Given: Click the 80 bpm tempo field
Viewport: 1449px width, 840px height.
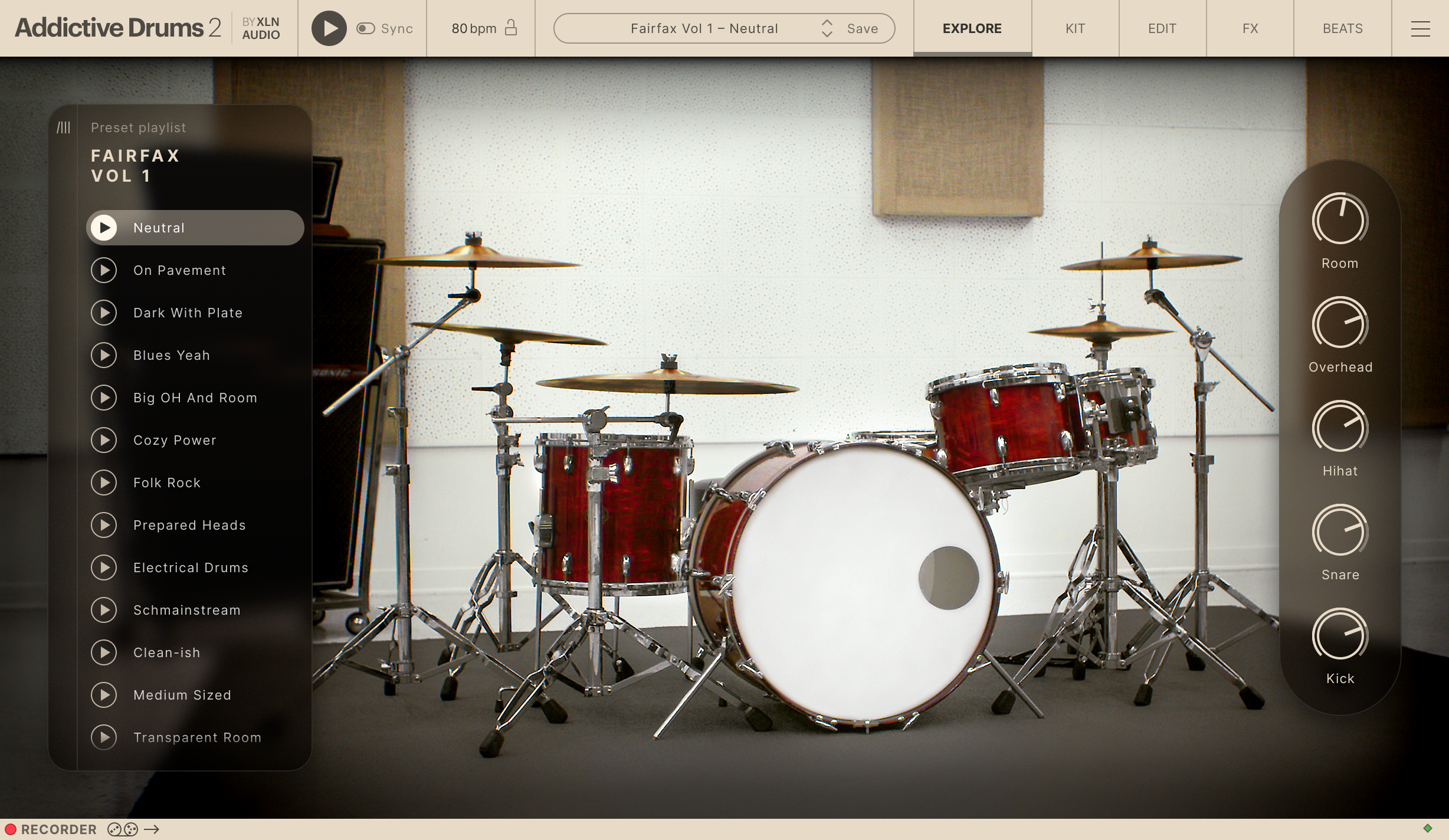Looking at the screenshot, I should coord(474,28).
